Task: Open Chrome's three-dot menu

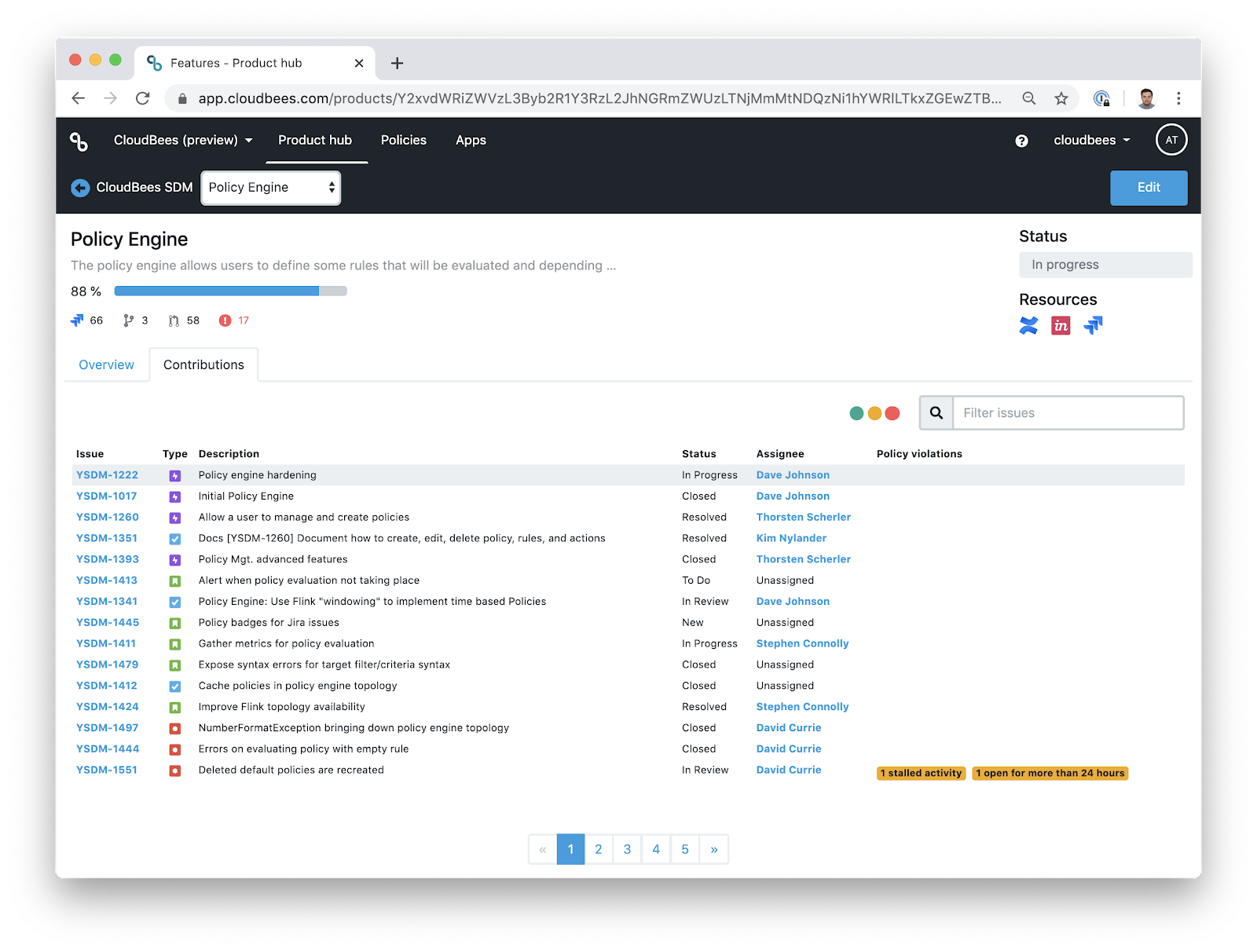Action: 1178,98
